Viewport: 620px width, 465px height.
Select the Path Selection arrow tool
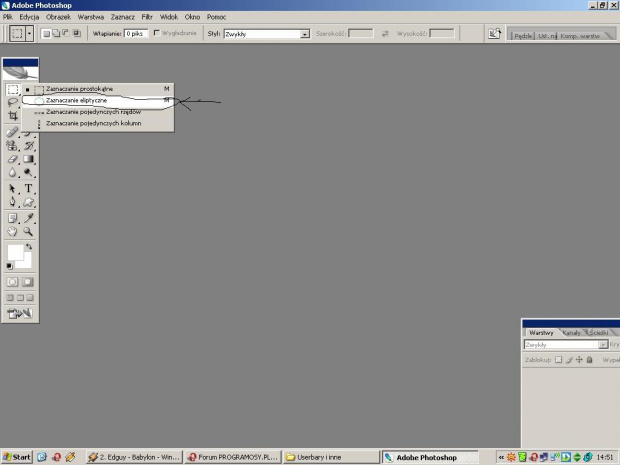(12, 189)
